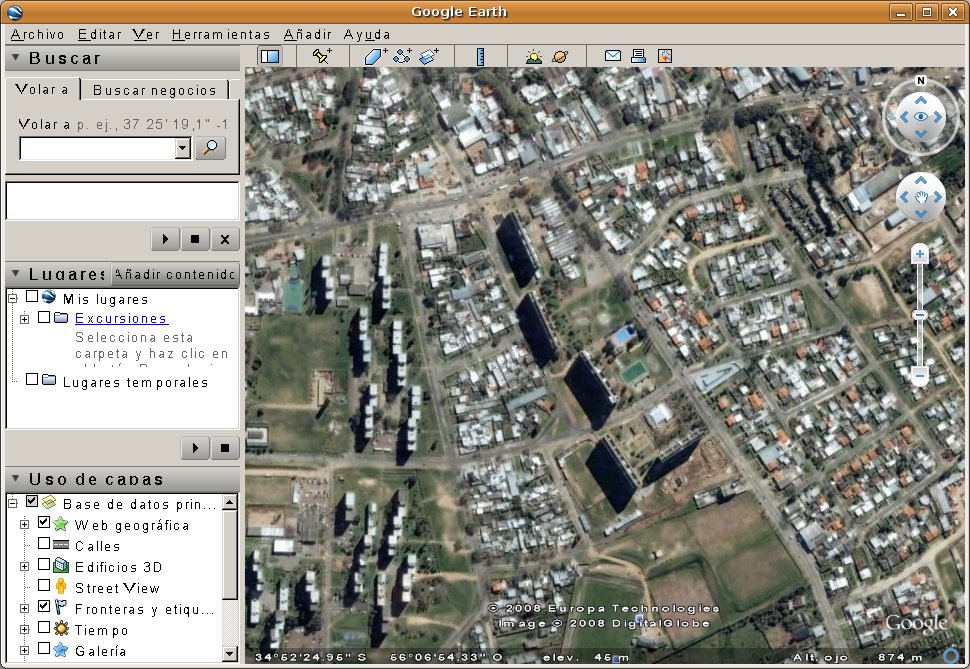This screenshot has width=970, height=669.
Task: Disable the Web geográfica layer
Action: coord(44,522)
